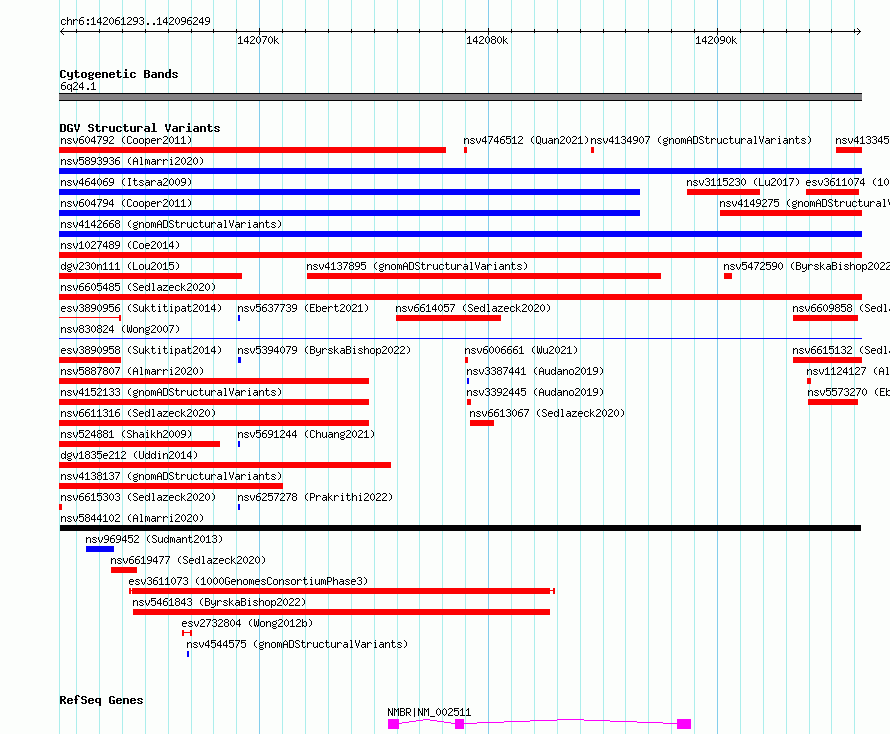The height and width of the screenshot is (734, 890).
Task: Select nsv6613067 (Sedlazeck2020) label
Action: coord(547,413)
